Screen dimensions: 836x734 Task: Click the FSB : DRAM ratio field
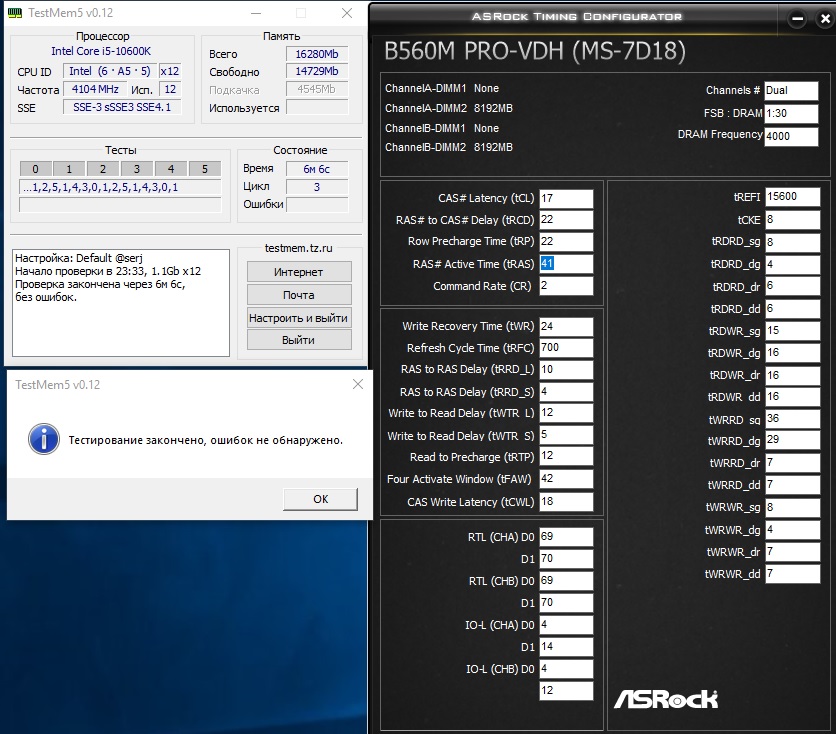(x=791, y=114)
